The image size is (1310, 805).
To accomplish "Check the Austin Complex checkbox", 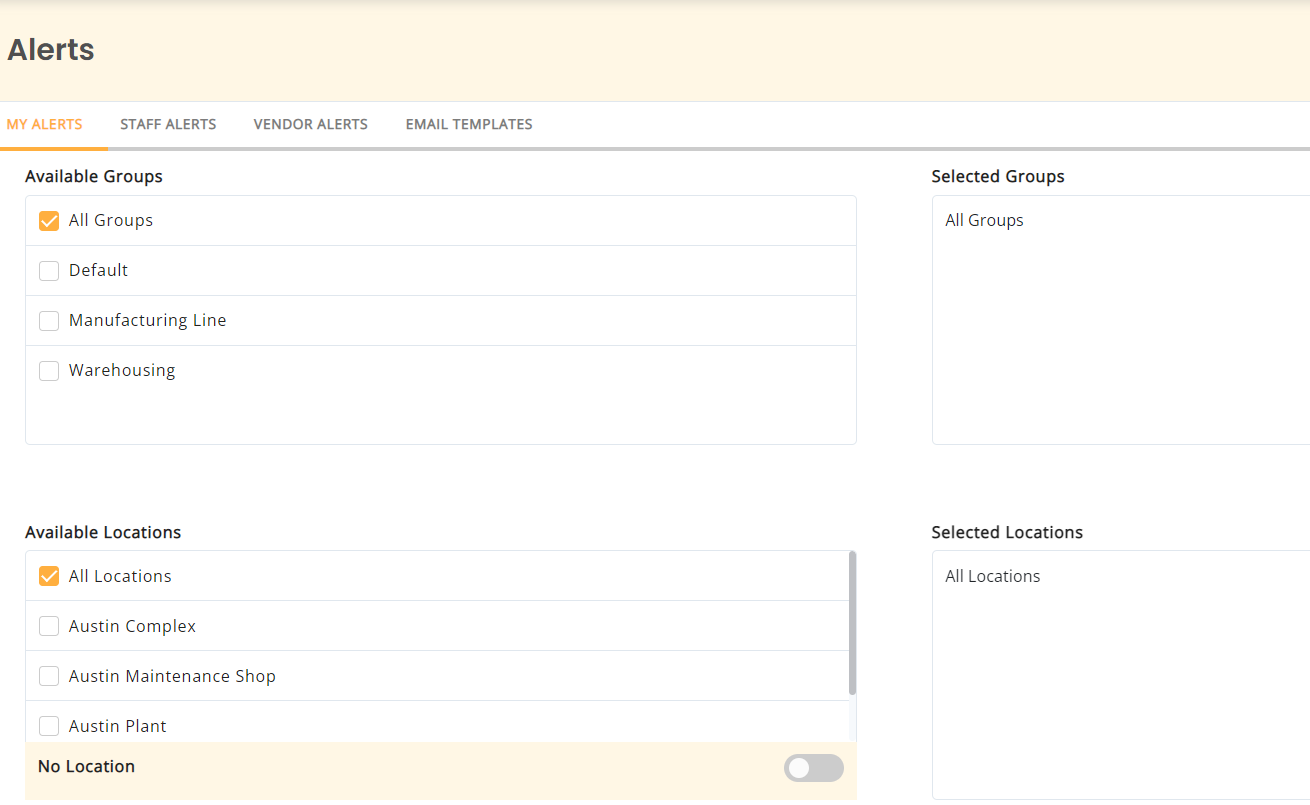I will click(49, 625).
